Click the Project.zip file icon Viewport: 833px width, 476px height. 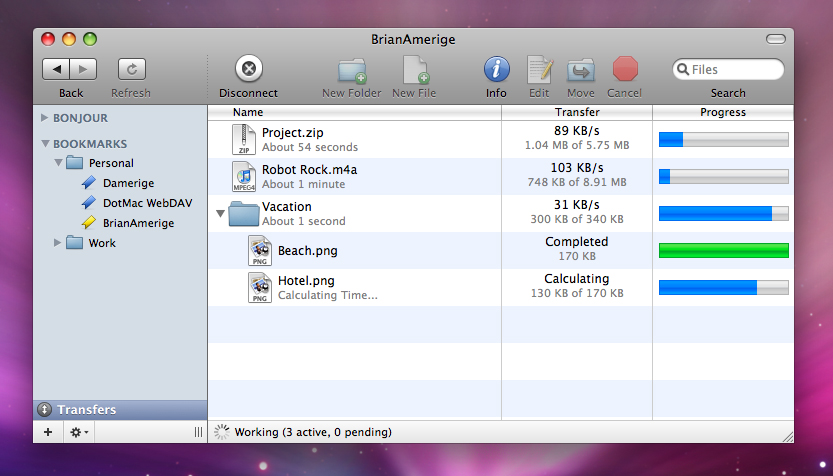tap(244, 139)
